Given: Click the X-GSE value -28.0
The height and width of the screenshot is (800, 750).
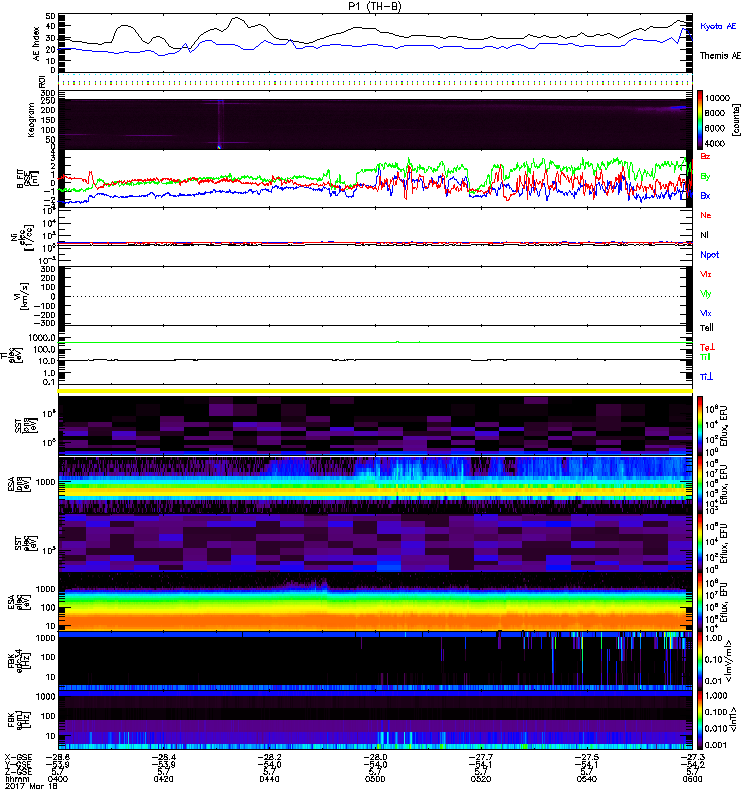Looking at the screenshot, I should [375, 758].
